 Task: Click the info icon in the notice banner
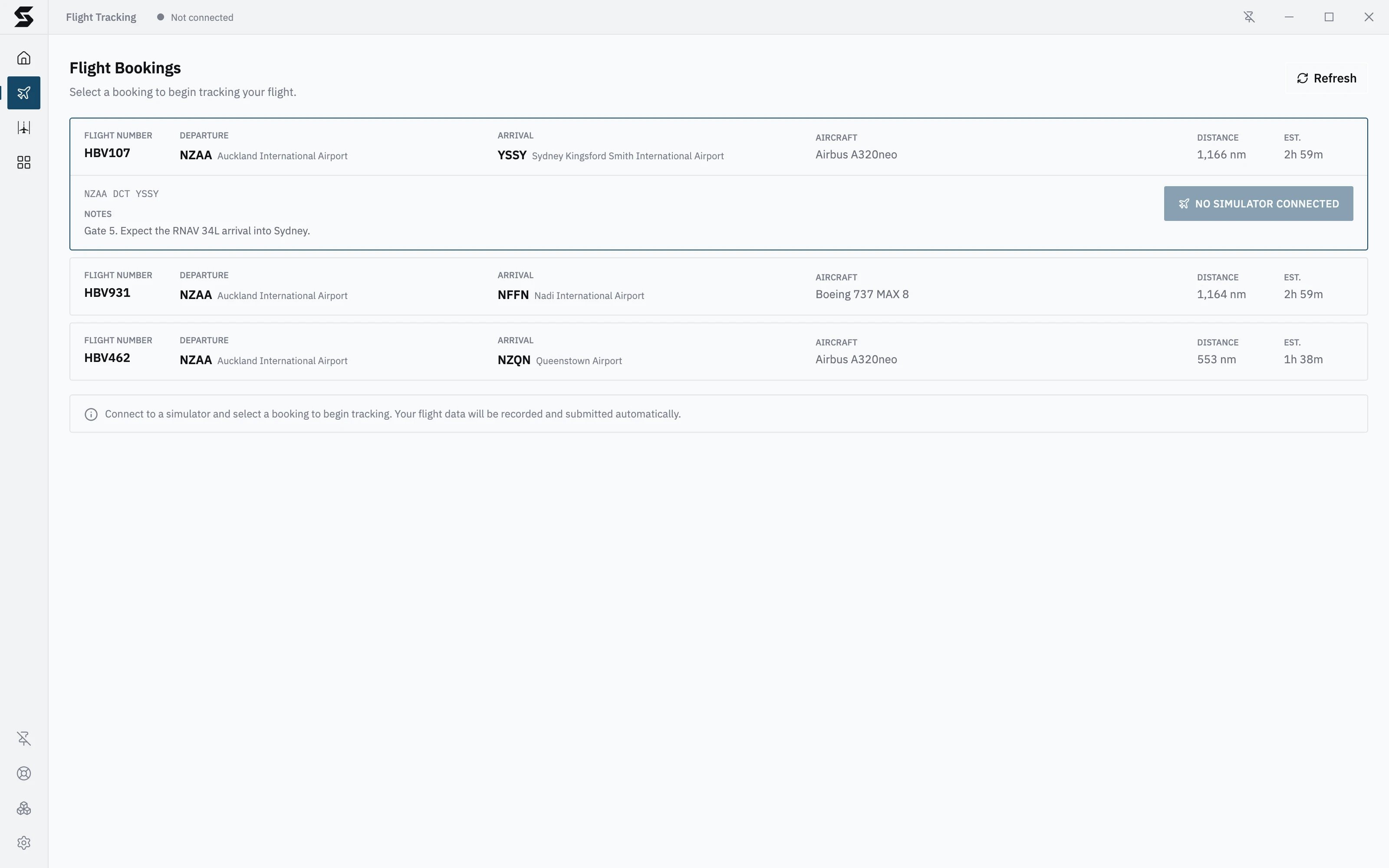point(91,414)
